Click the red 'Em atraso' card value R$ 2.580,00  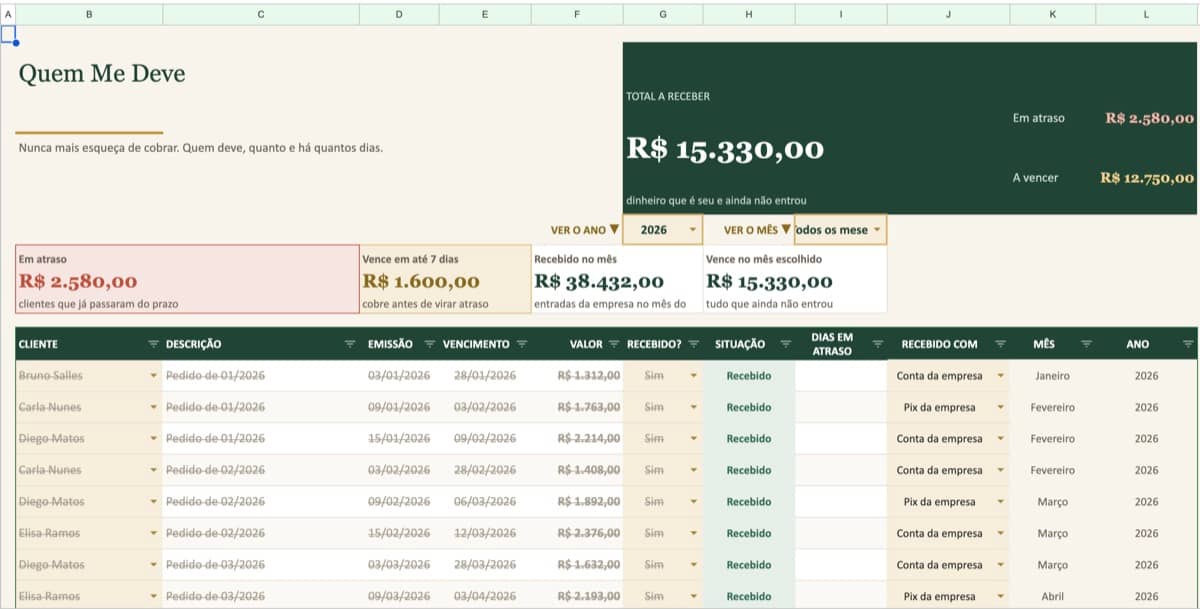tap(78, 282)
